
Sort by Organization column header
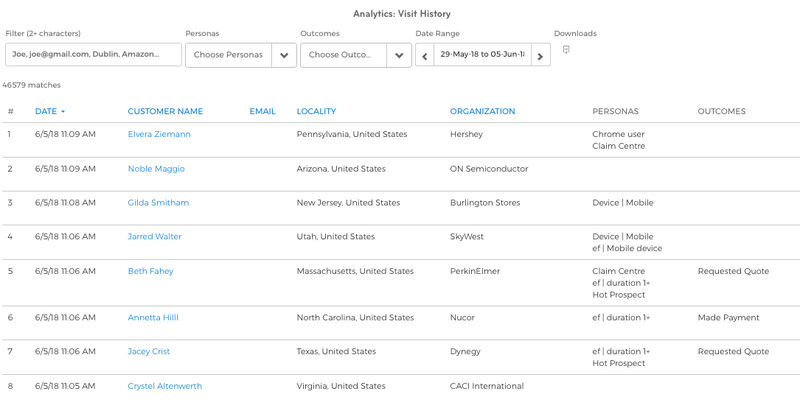tap(482, 112)
